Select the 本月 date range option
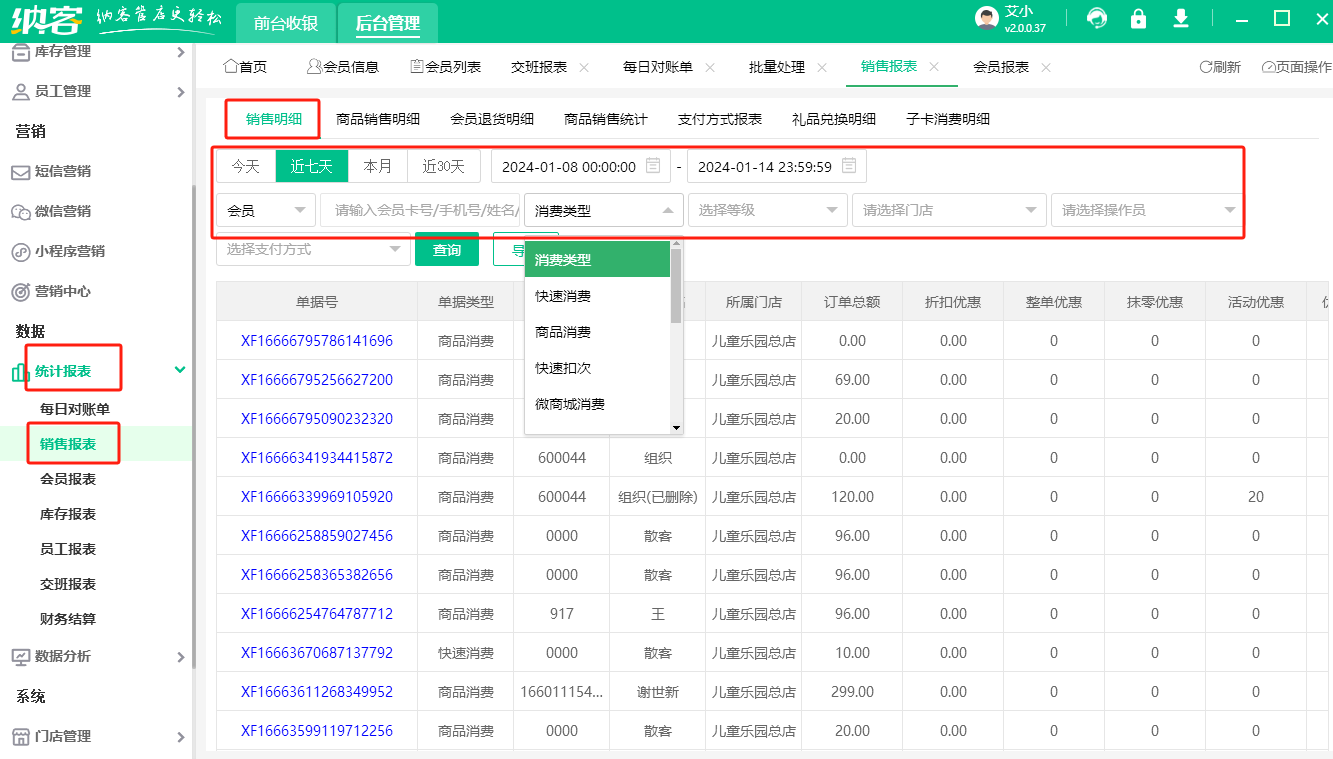 tap(378, 166)
